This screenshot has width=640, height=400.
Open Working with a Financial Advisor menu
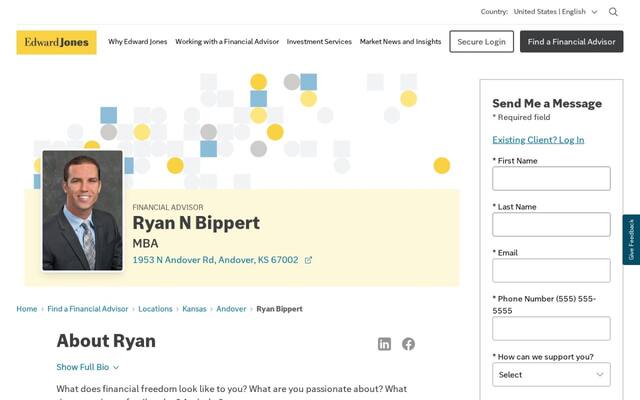227,42
